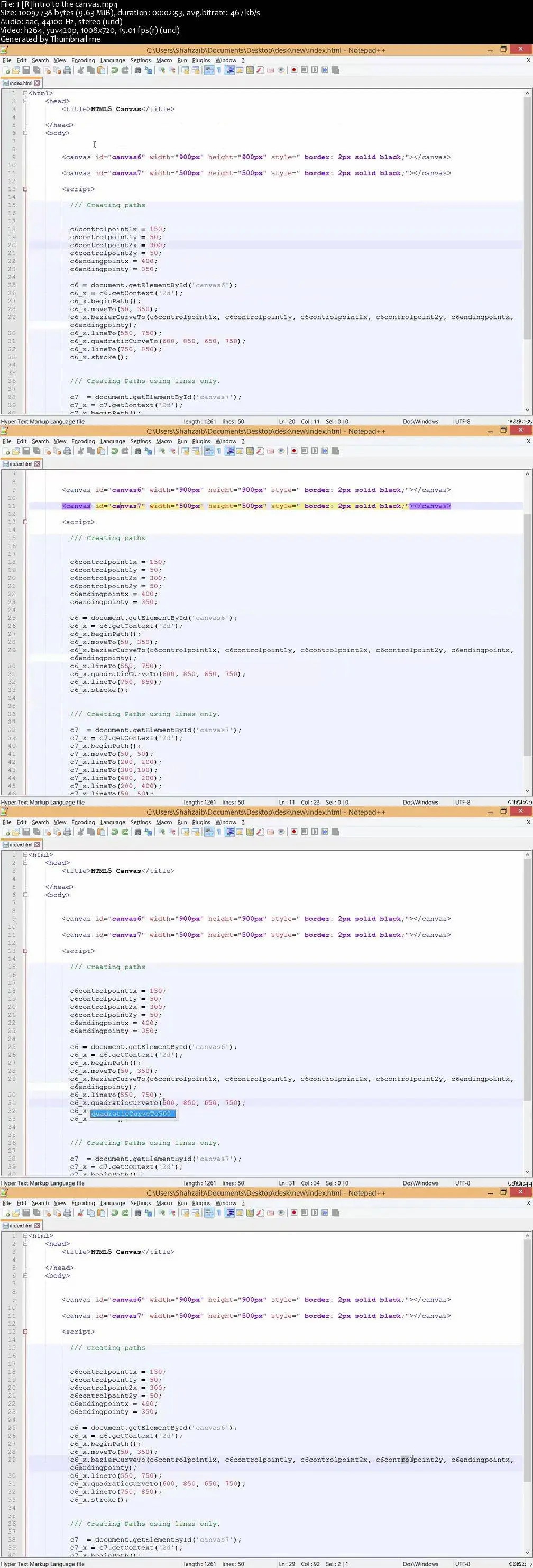Collapse script fold marker line 13, second window

pyautogui.click(x=25, y=522)
